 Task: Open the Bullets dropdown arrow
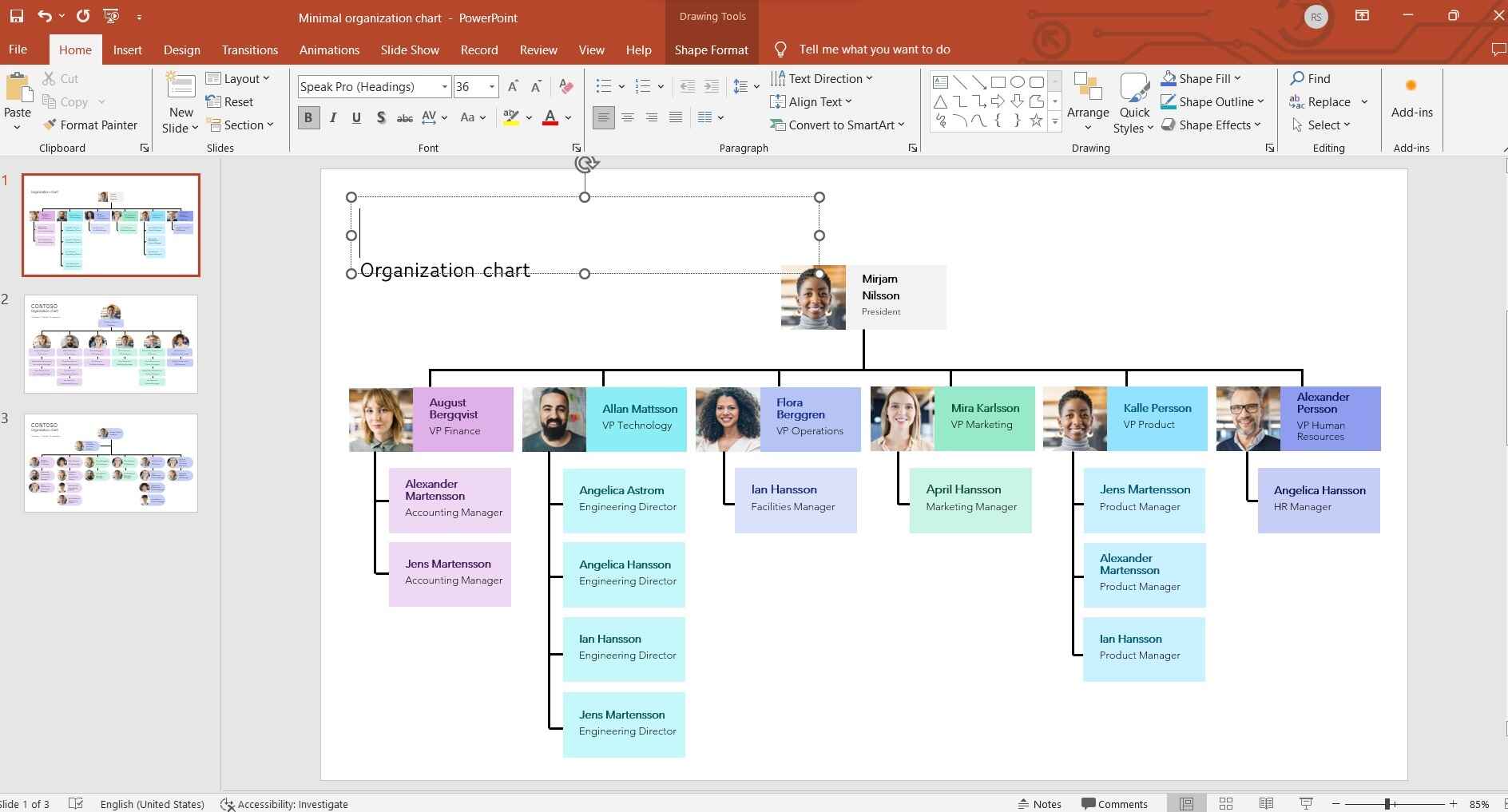tap(620, 86)
